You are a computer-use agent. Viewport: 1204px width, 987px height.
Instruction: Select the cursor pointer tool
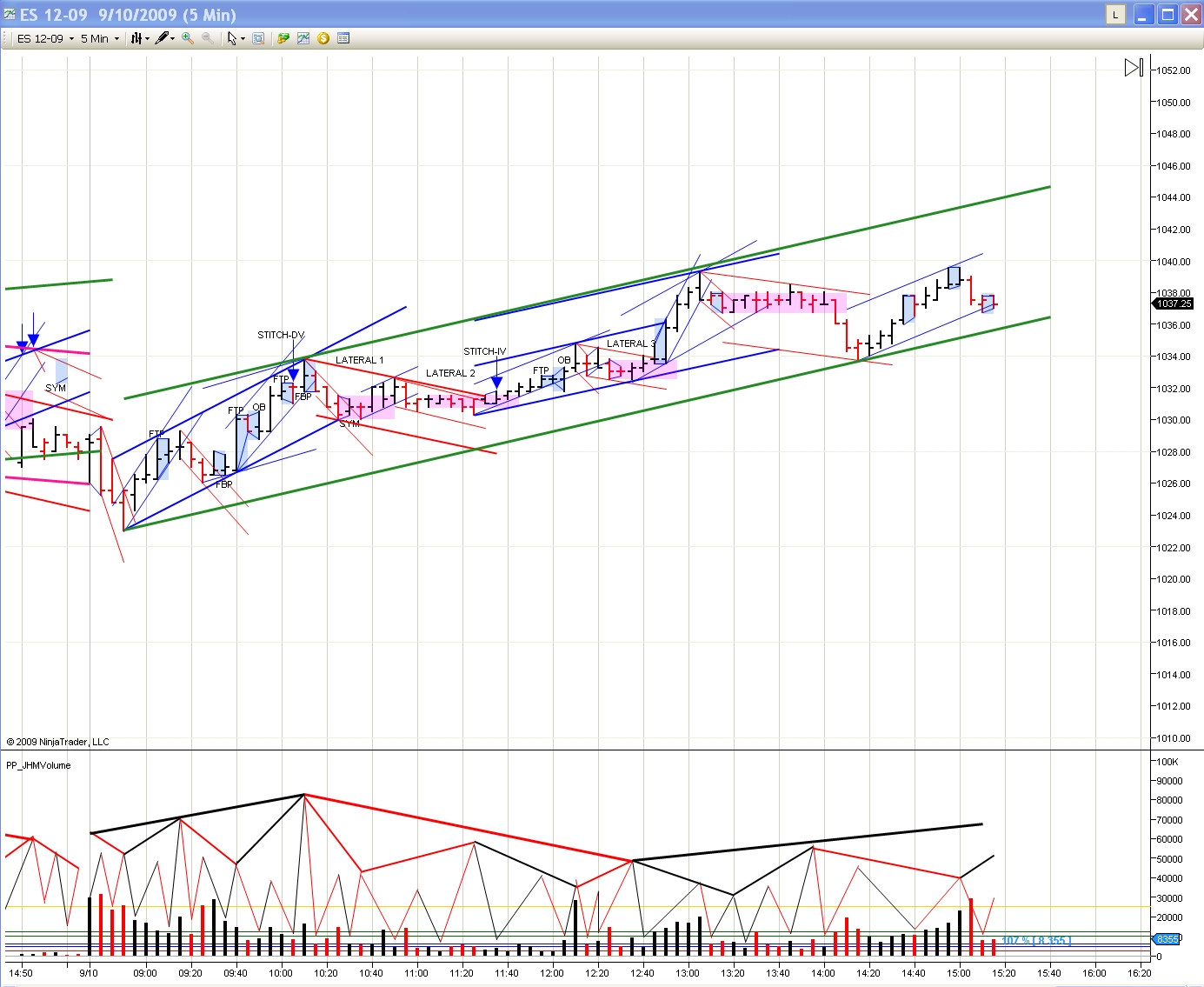point(232,39)
